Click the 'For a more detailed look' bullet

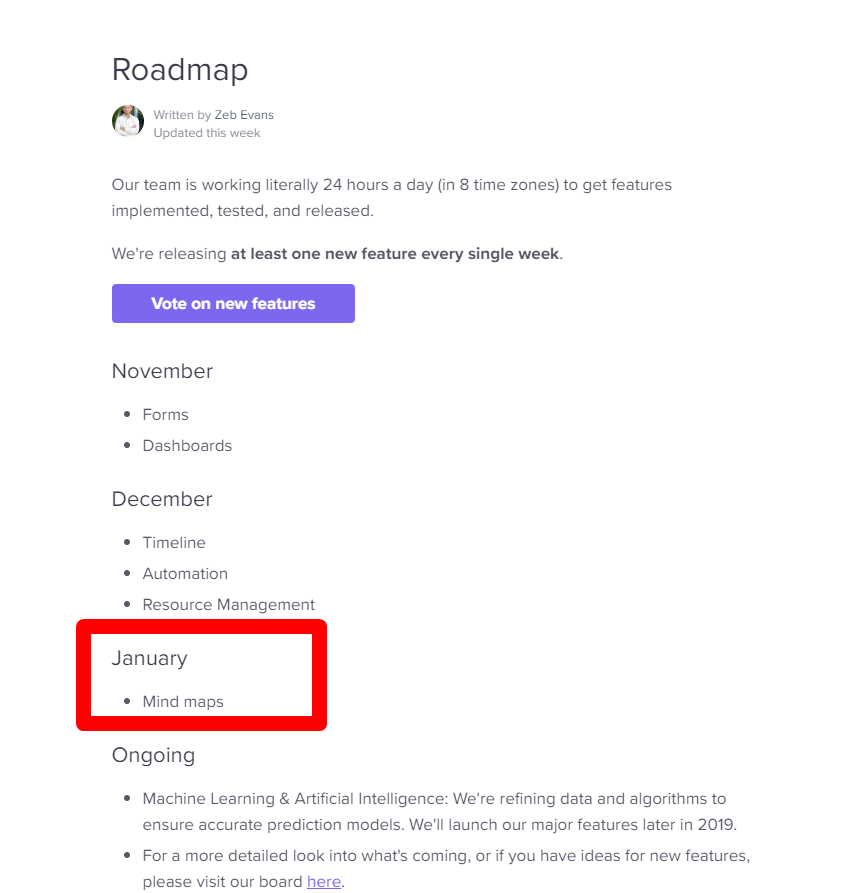447,869
